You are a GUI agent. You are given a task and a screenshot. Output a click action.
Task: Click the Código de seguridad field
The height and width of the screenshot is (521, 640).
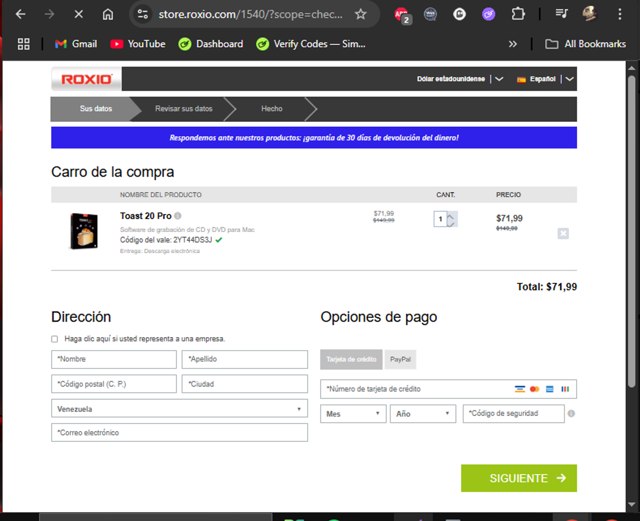(513, 414)
